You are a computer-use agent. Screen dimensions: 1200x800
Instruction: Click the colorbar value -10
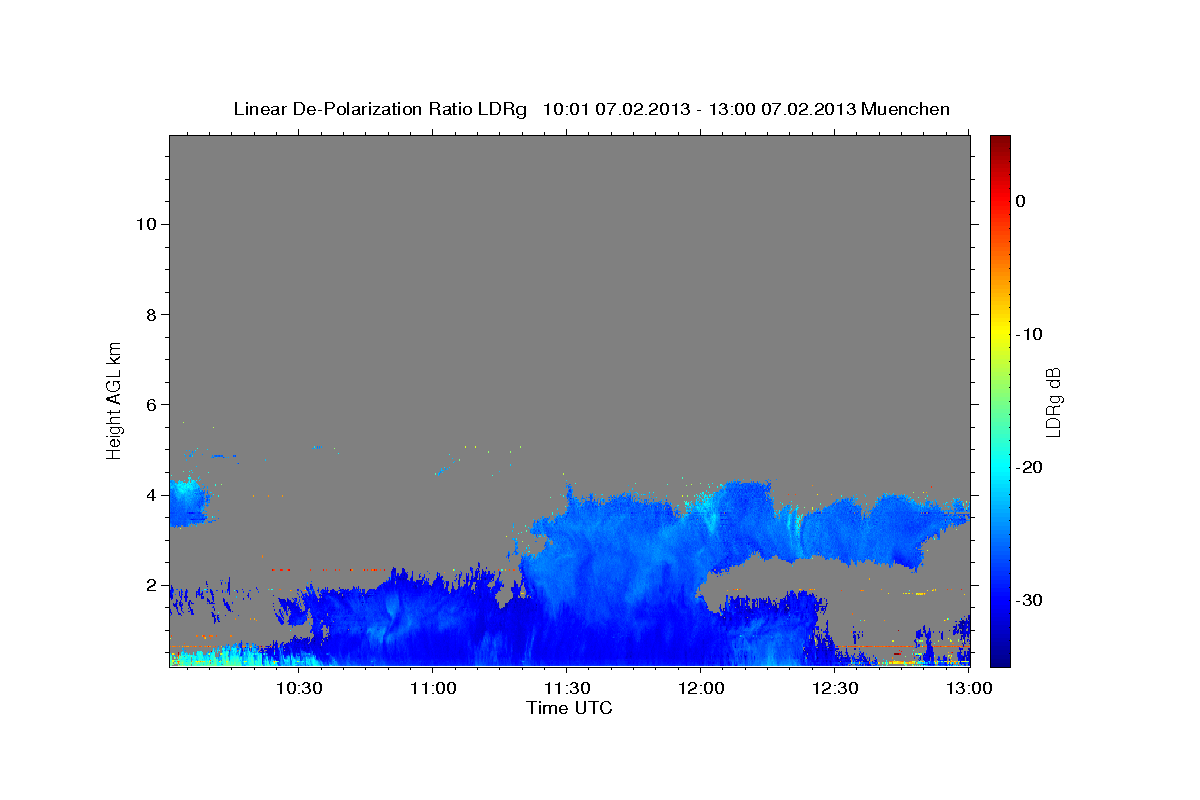tap(1030, 334)
